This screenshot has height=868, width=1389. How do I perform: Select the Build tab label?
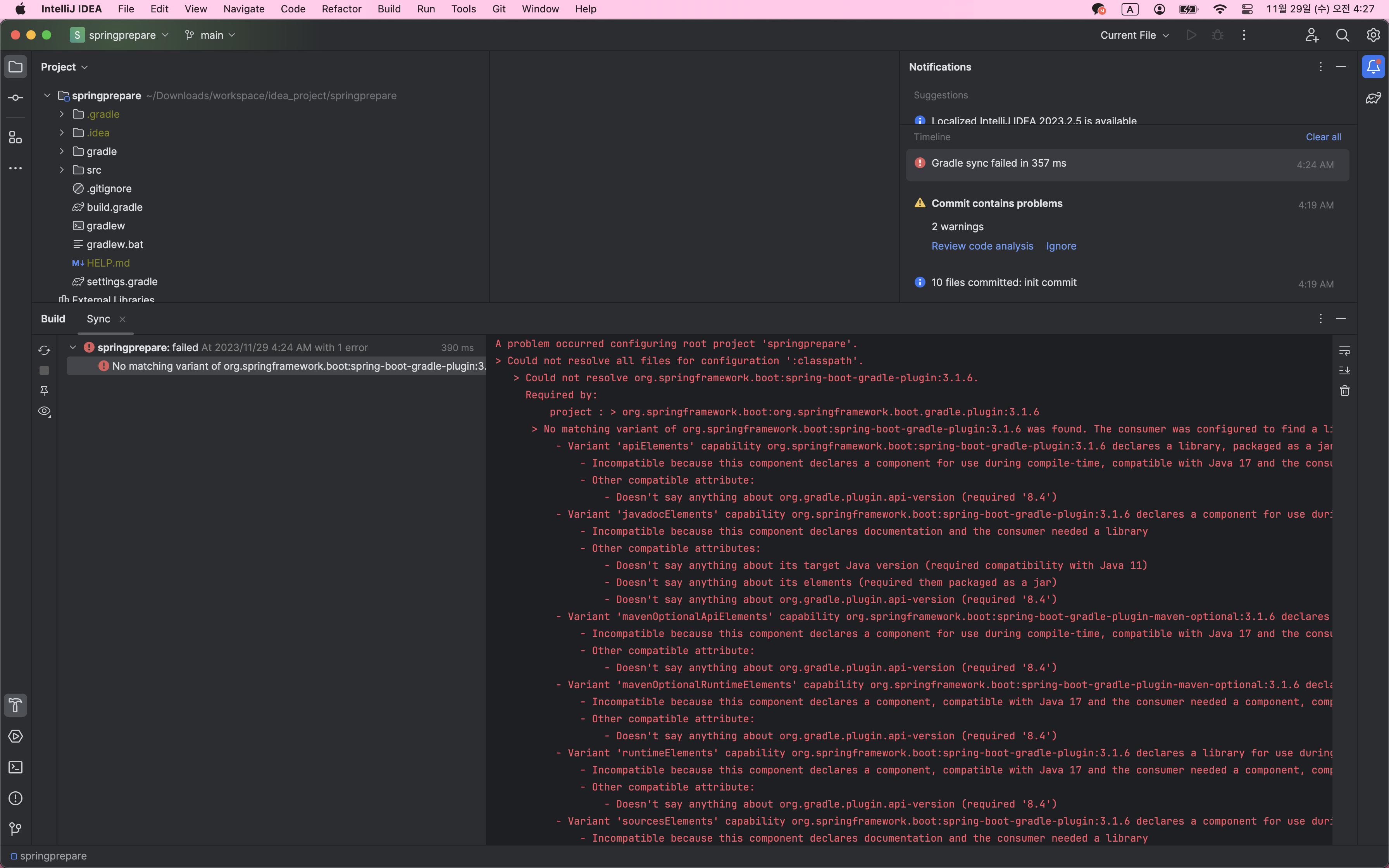[x=53, y=319]
